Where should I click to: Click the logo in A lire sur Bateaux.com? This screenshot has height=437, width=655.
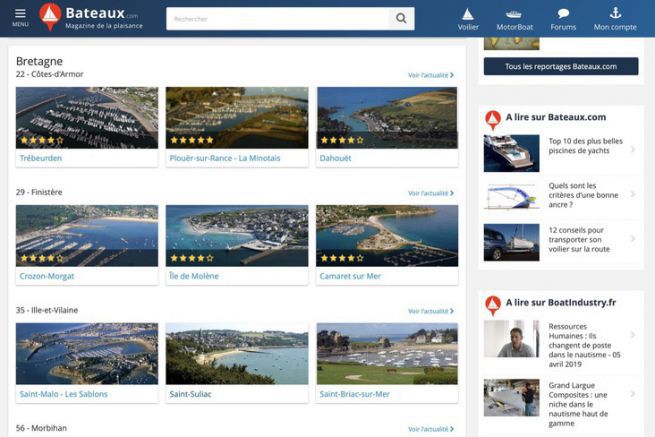[493, 120]
